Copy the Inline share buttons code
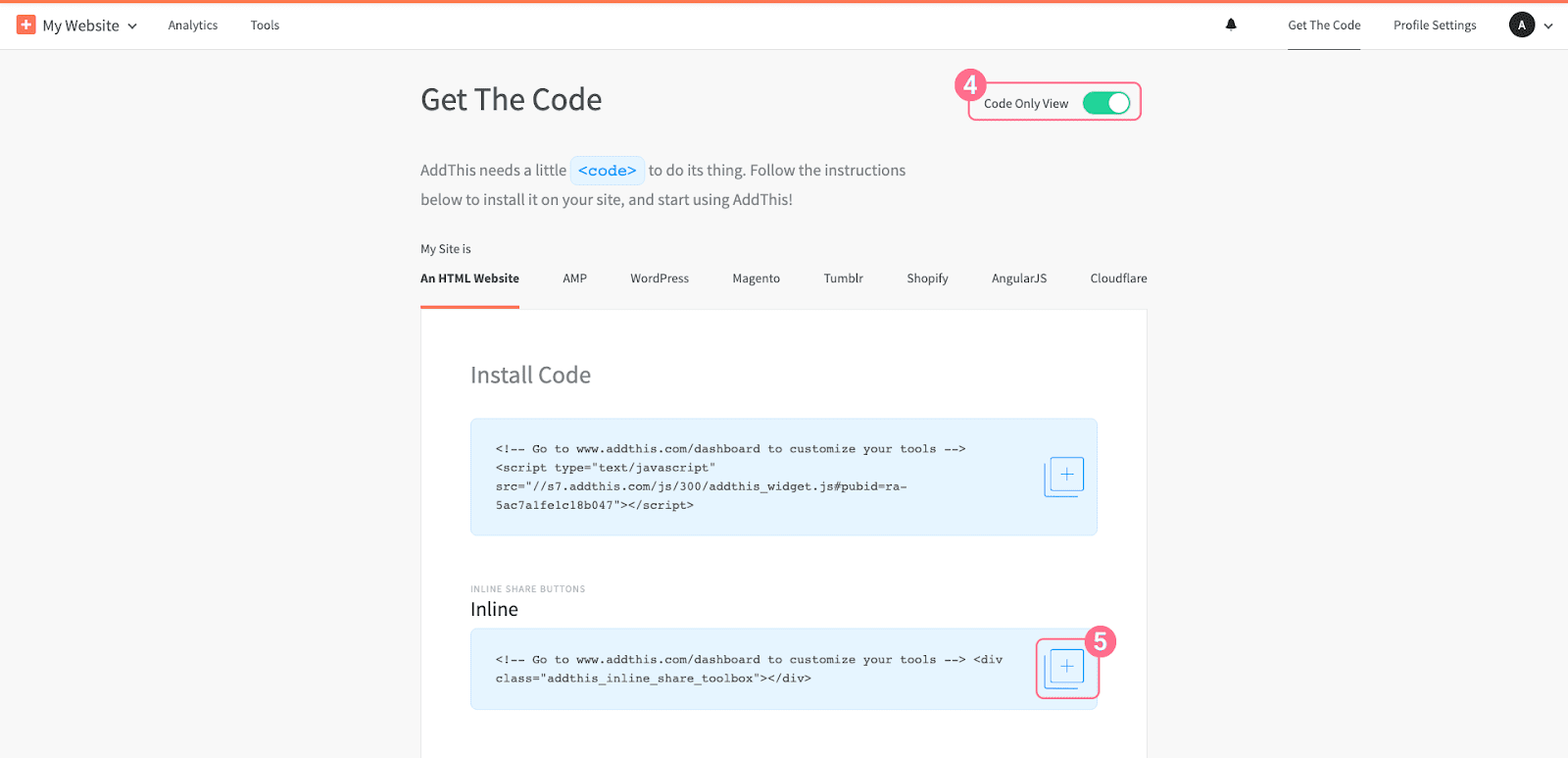Viewport: 1568px width, 758px height. (1064, 669)
